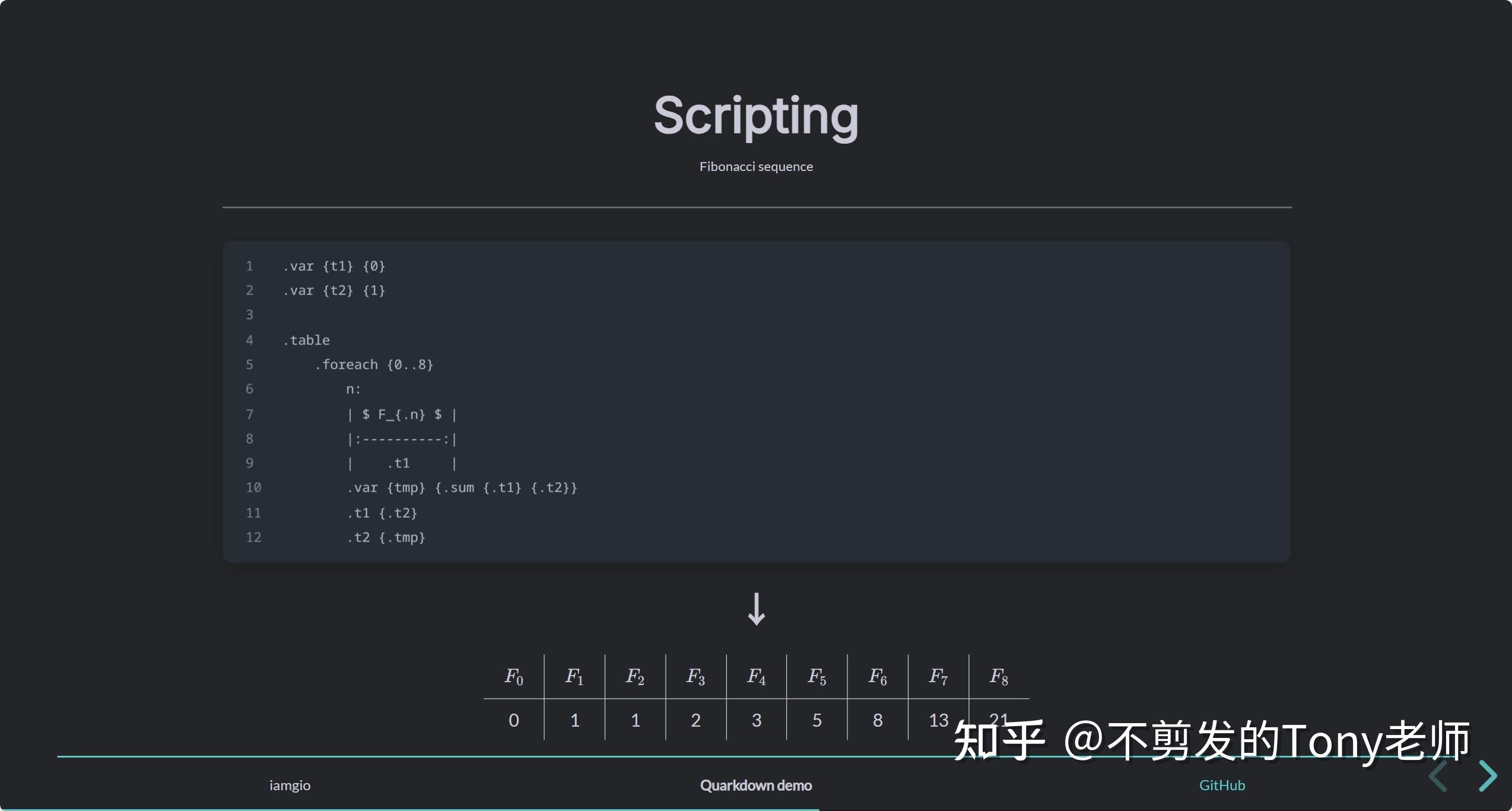Click the .table keyword on line 4
Viewport: 1512px width, 811px height.
pyautogui.click(x=307, y=340)
